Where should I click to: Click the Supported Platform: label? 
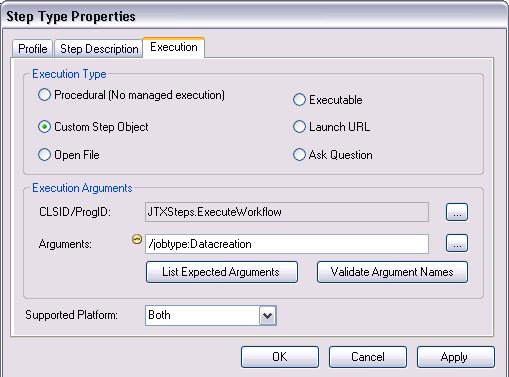pos(71,315)
